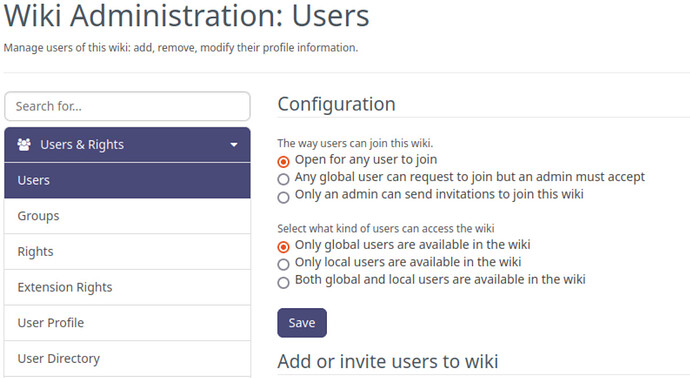The image size is (690, 378).
Task: Open the User Directory page
Action: pyautogui.click(x=127, y=359)
